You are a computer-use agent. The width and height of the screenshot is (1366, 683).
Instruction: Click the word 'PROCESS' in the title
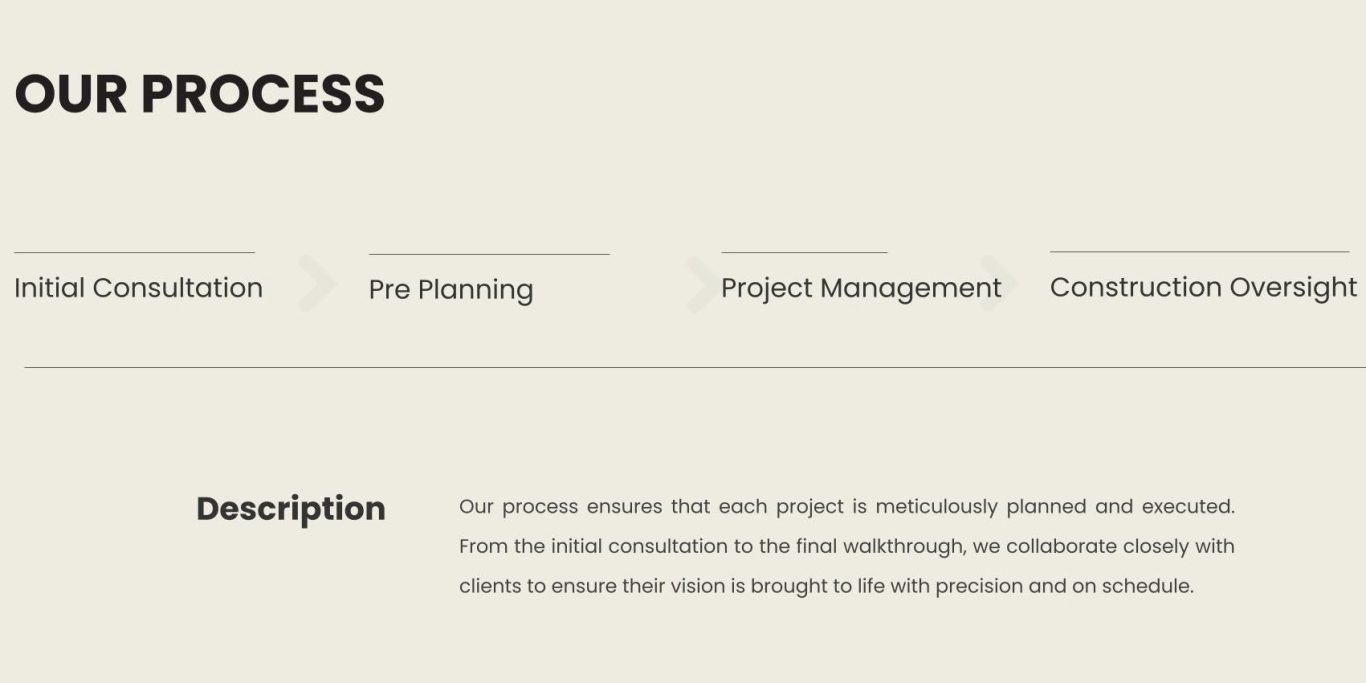click(x=263, y=94)
